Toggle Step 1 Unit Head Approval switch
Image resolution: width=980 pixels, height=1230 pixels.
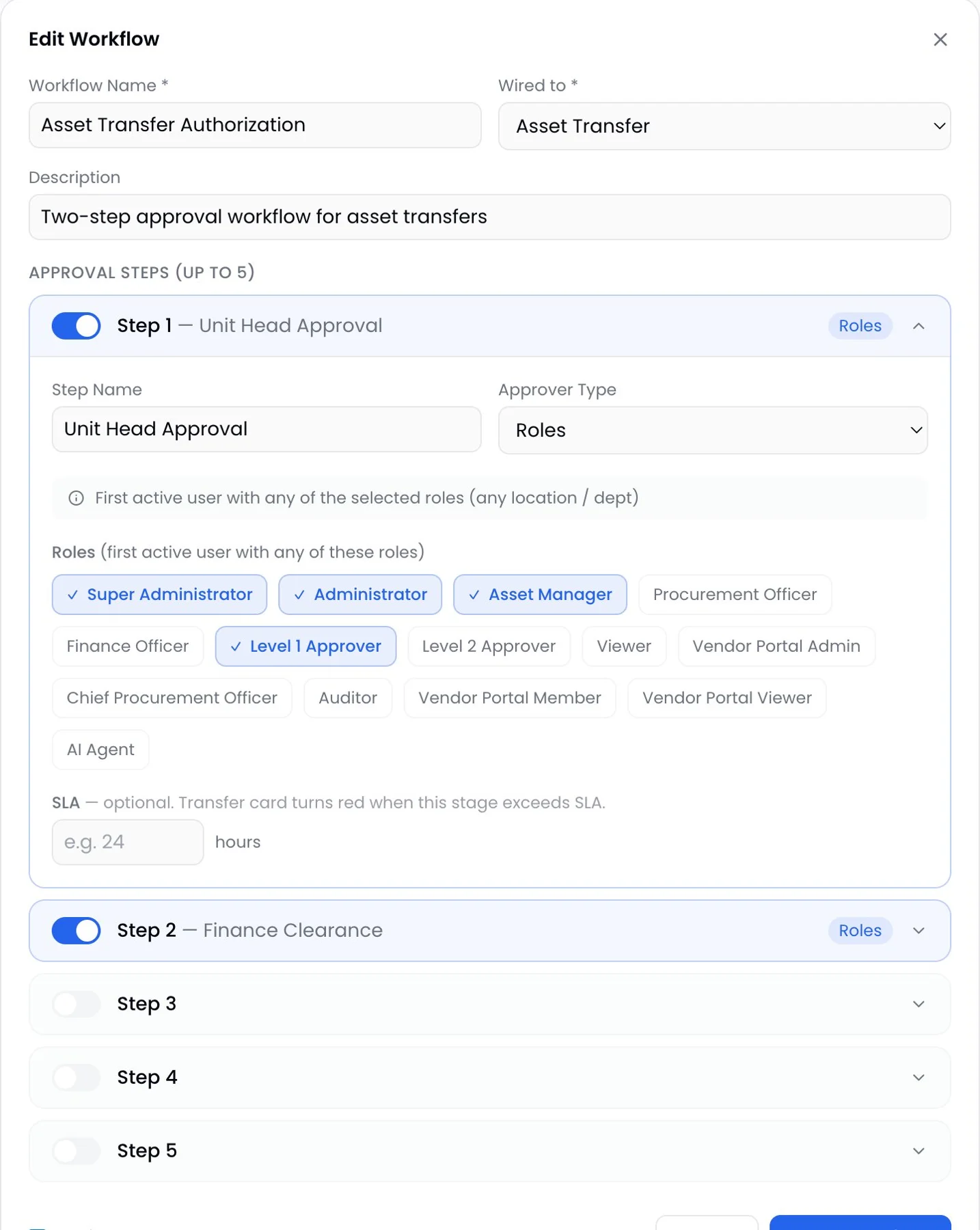(x=76, y=326)
